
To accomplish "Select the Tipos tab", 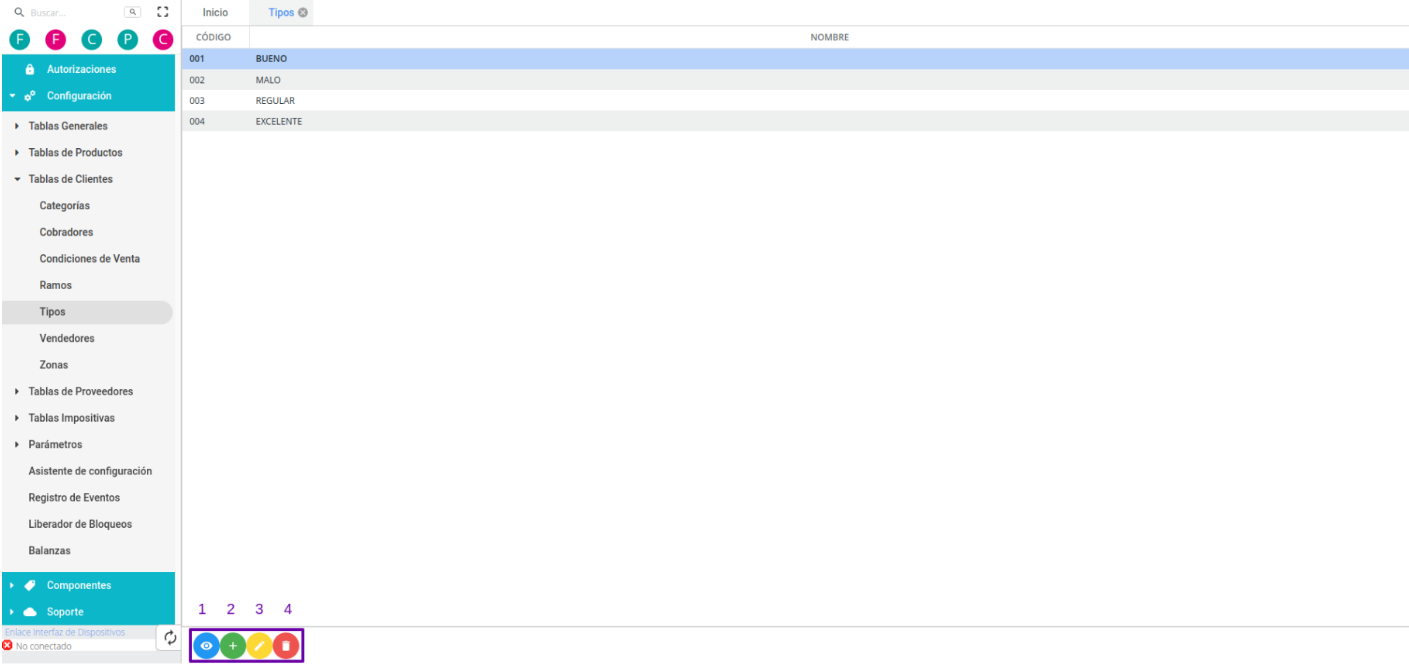I will tap(281, 13).
